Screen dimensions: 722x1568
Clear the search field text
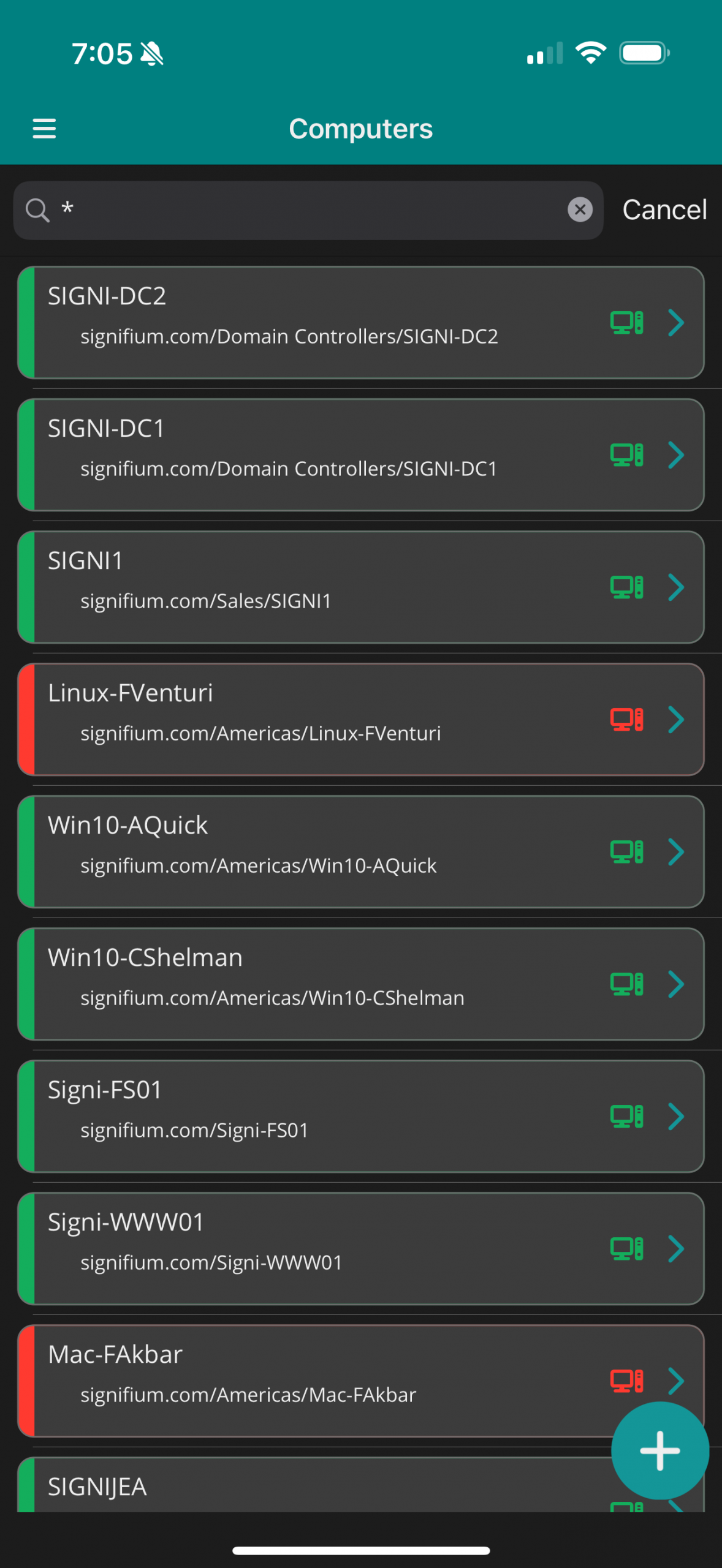pos(580,209)
